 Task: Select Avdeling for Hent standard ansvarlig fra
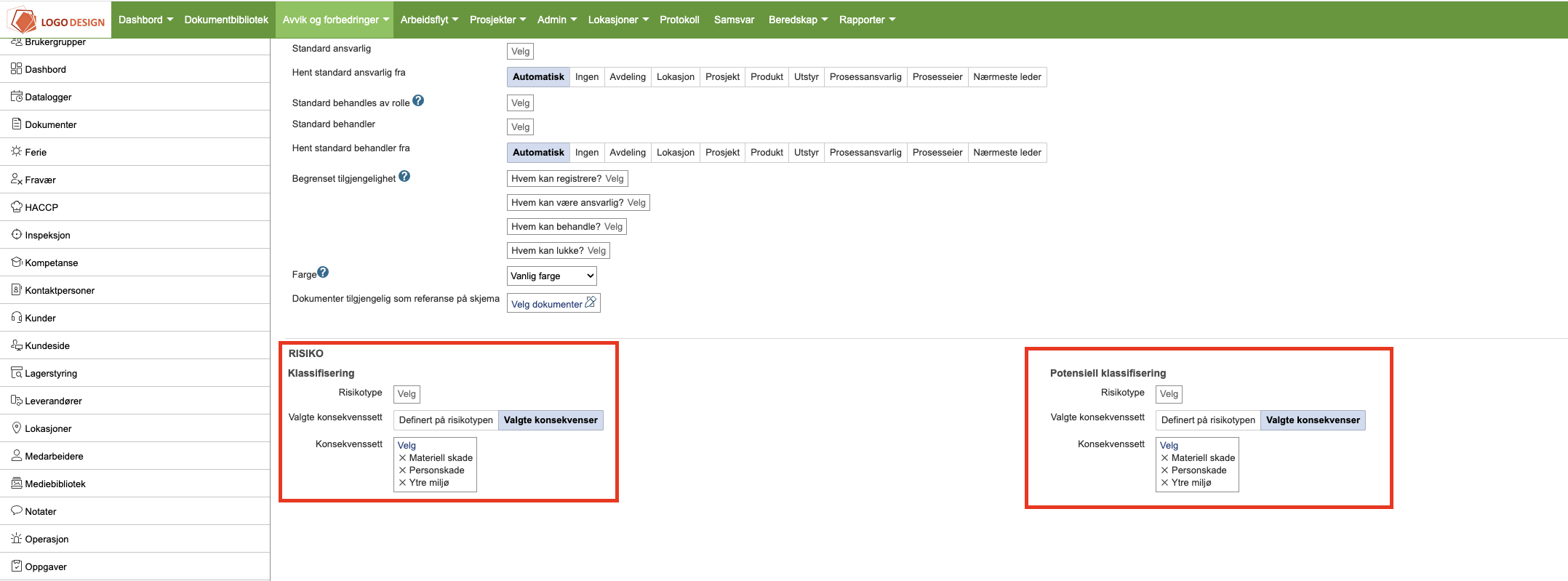pos(627,77)
